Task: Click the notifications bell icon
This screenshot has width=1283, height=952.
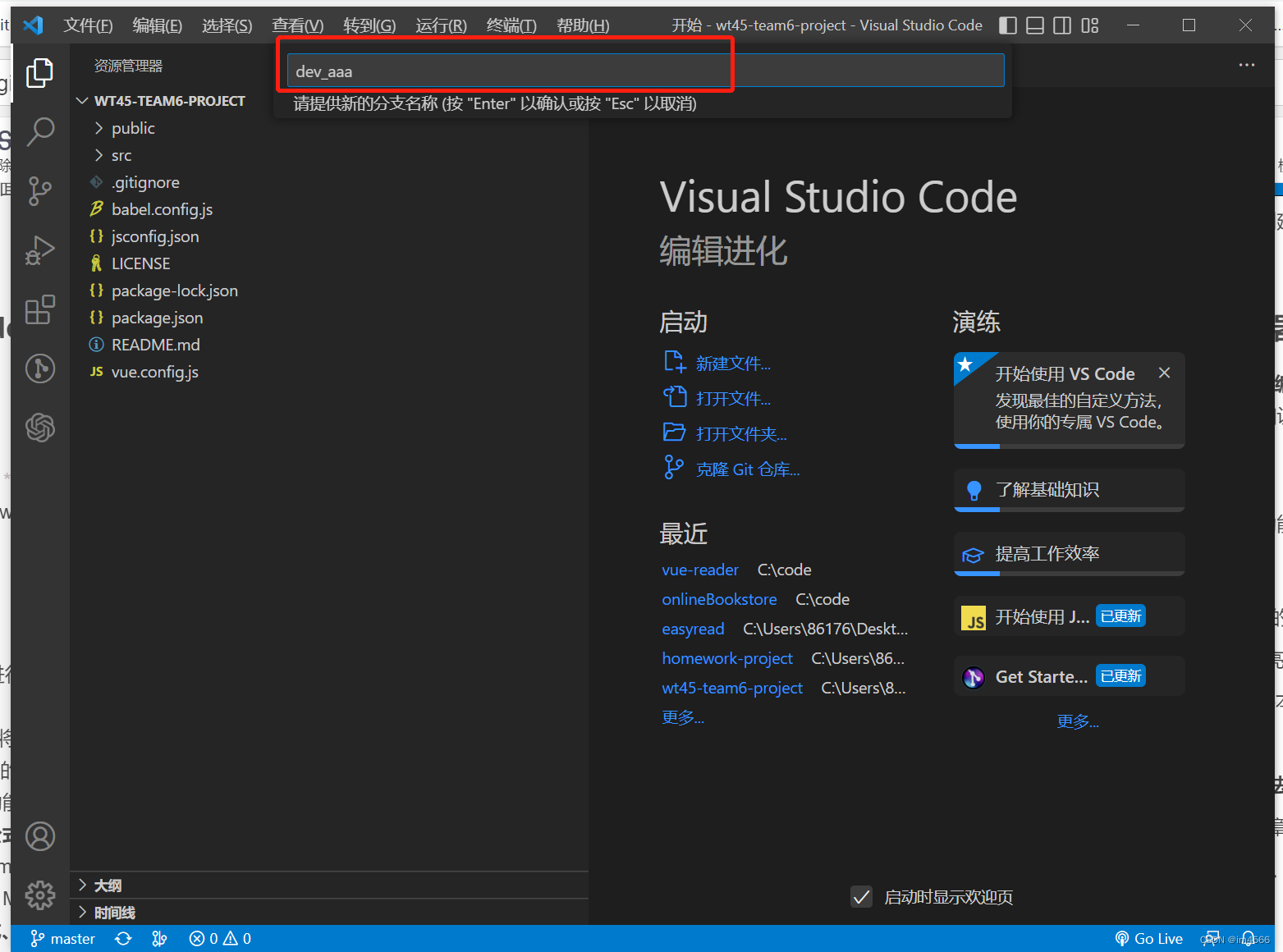Action: (1248, 939)
